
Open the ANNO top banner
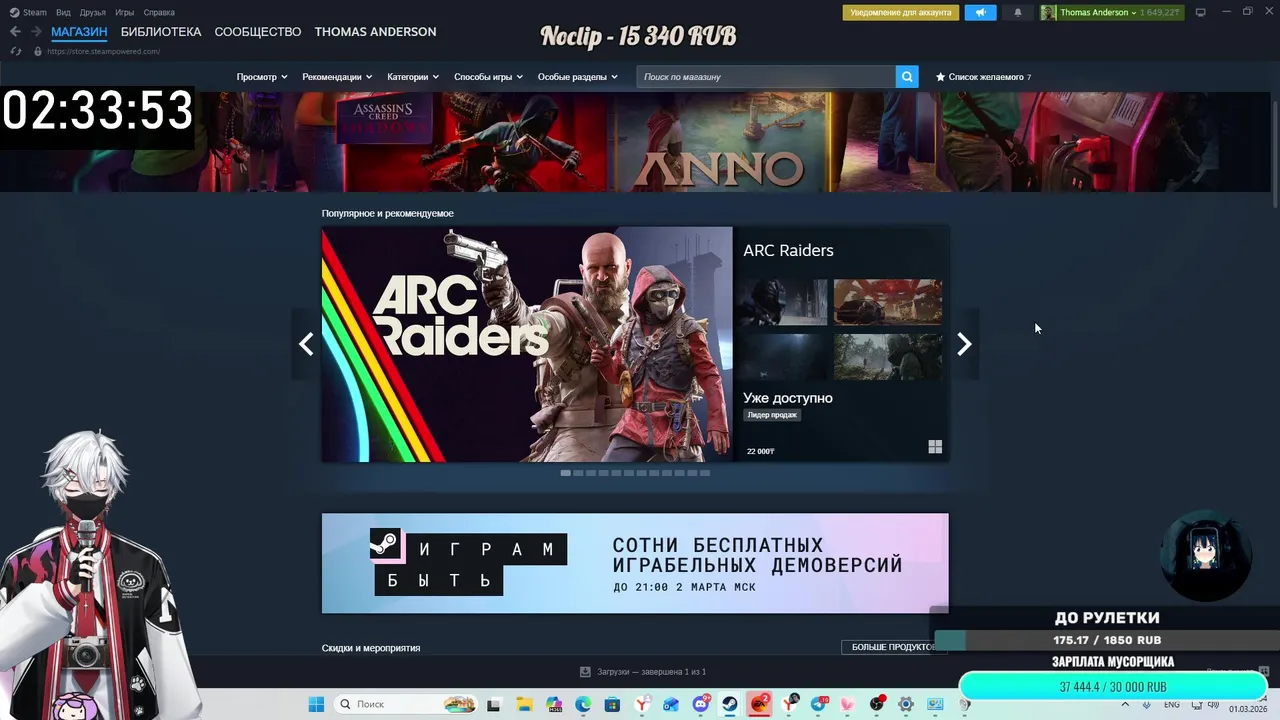[x=718, y=142]
